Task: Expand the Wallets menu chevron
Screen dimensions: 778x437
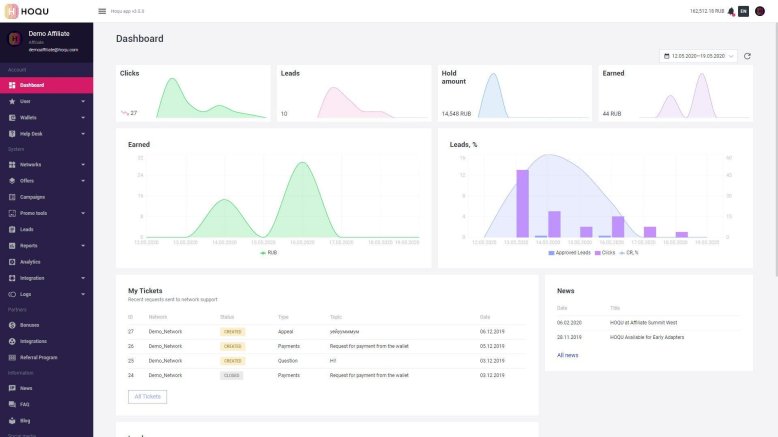Action: tap(83, 118)
